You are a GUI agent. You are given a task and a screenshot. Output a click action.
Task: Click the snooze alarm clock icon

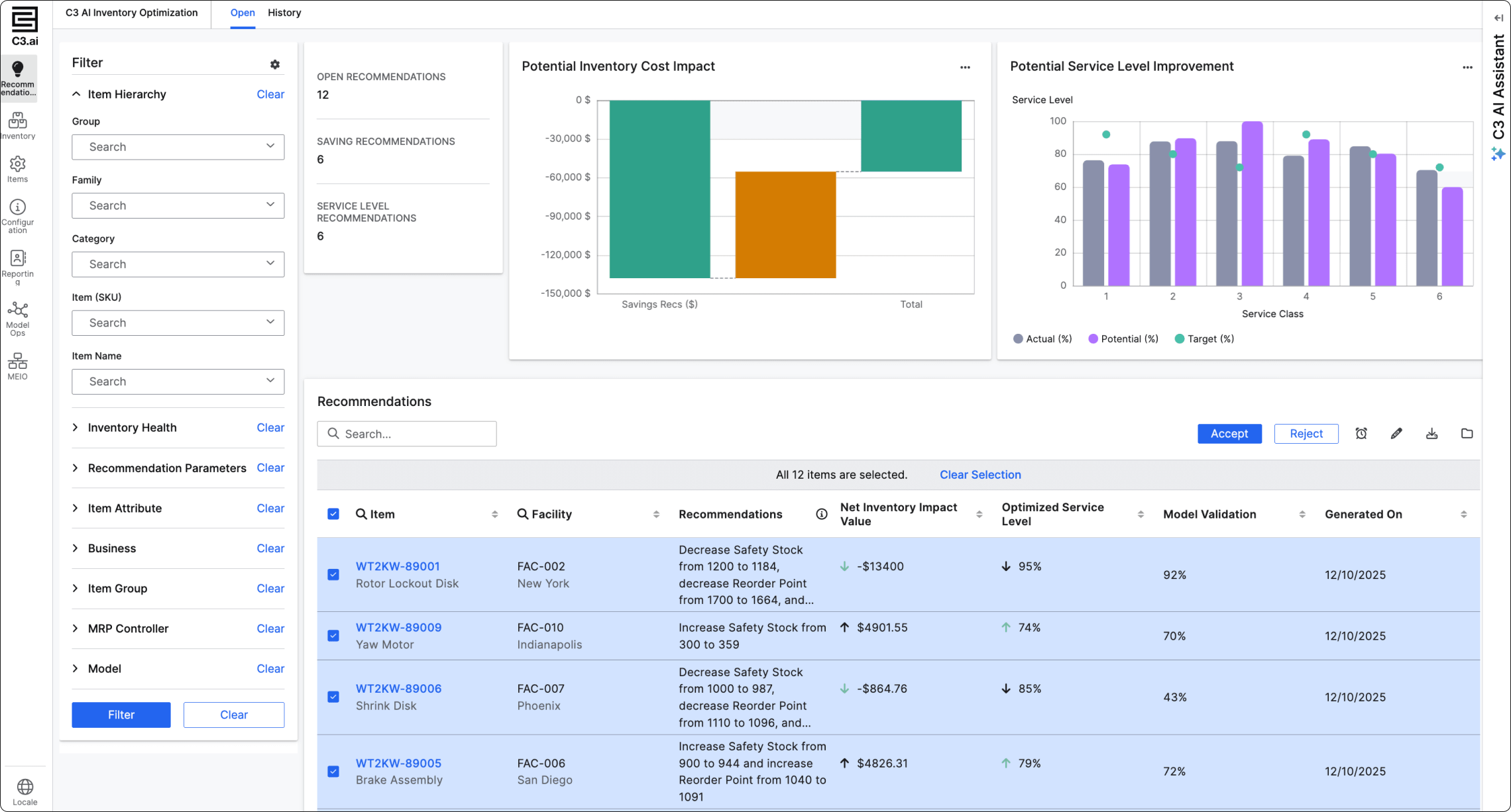(1361, 433)
